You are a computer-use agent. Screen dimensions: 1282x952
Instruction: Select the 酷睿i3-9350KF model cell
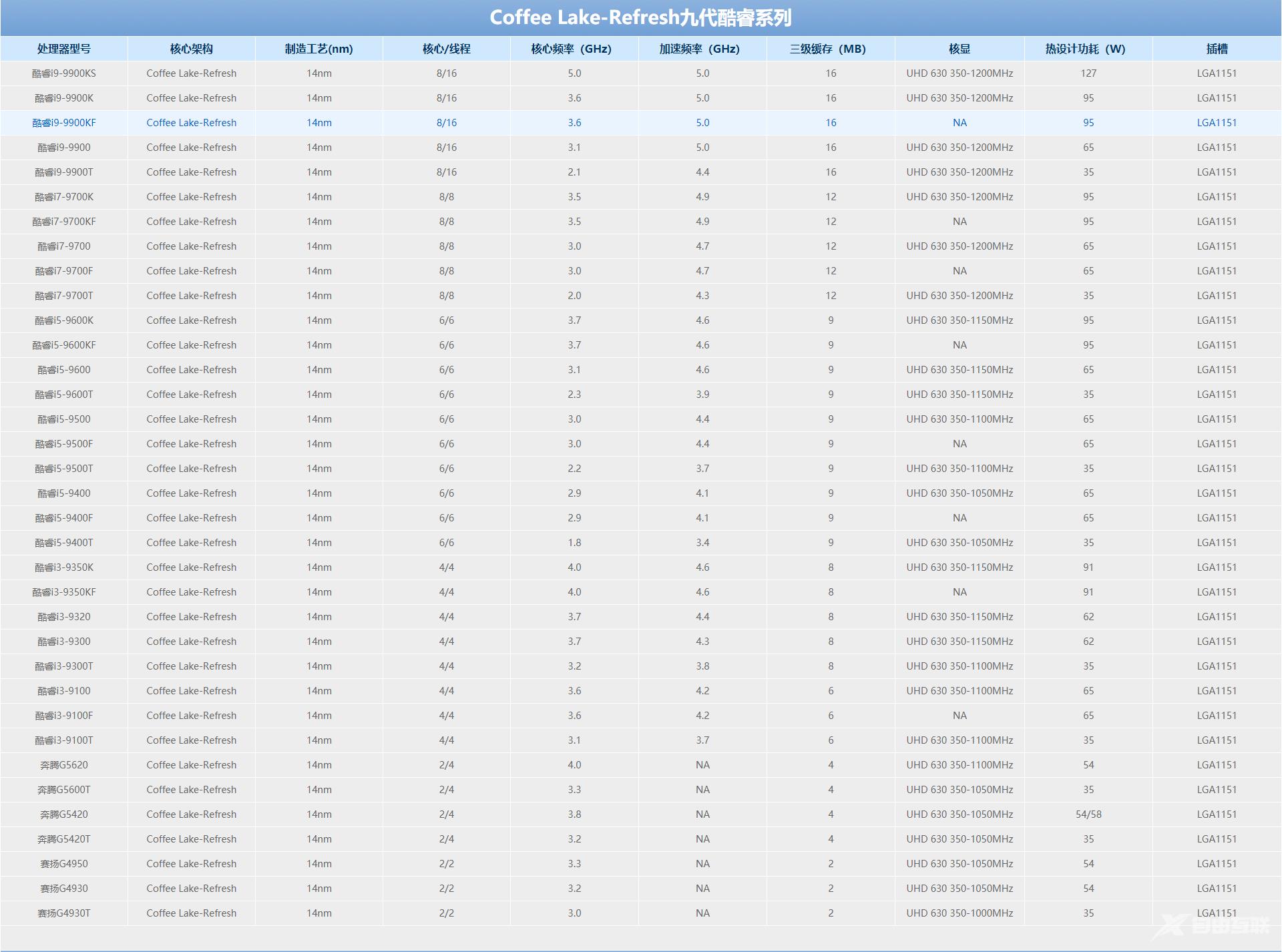pos(64,592)
